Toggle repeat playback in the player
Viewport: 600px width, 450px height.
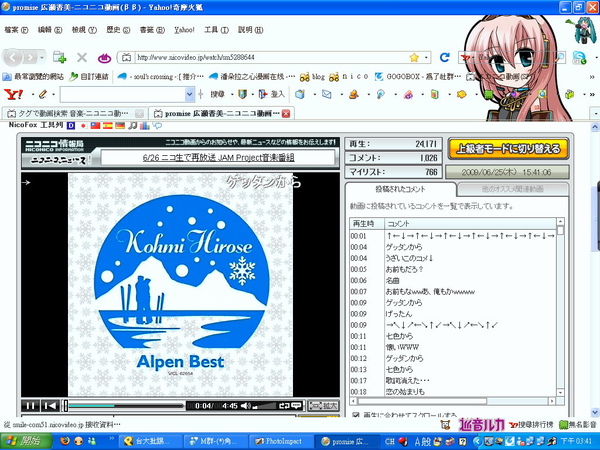(284, 406)
